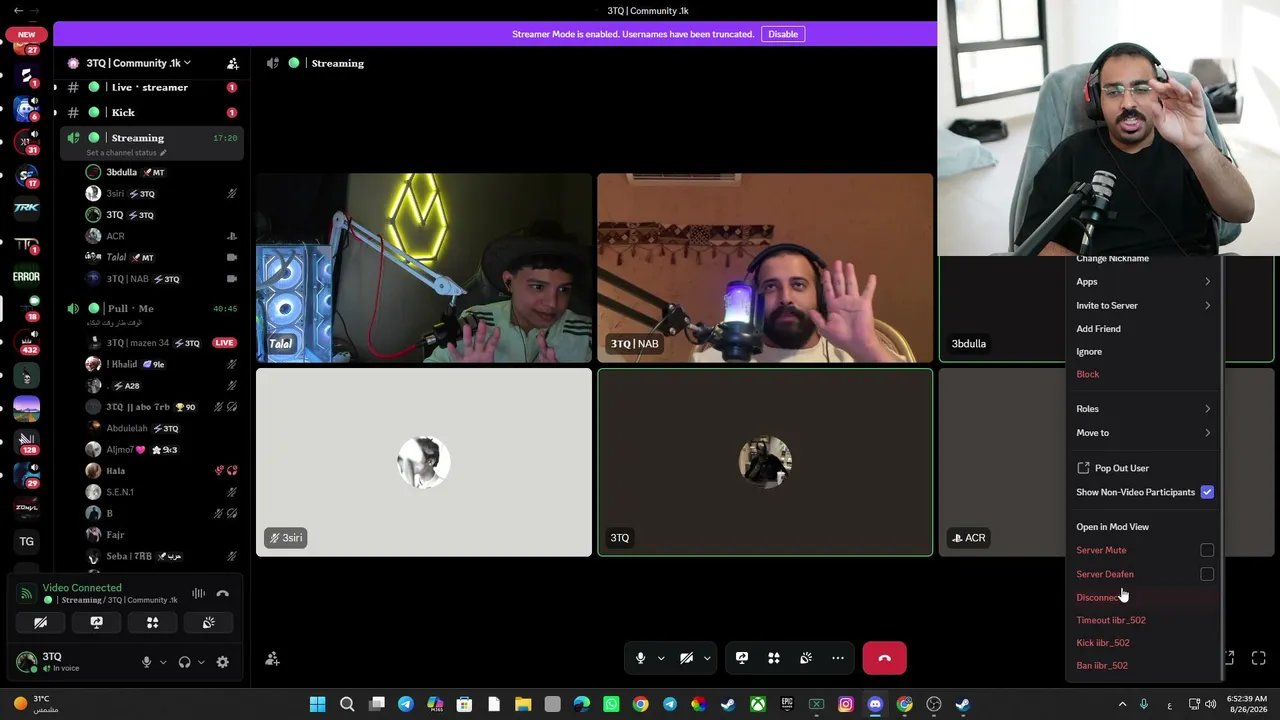
Task: Expand the Apps submenu
Action: tap(1144, 282)
